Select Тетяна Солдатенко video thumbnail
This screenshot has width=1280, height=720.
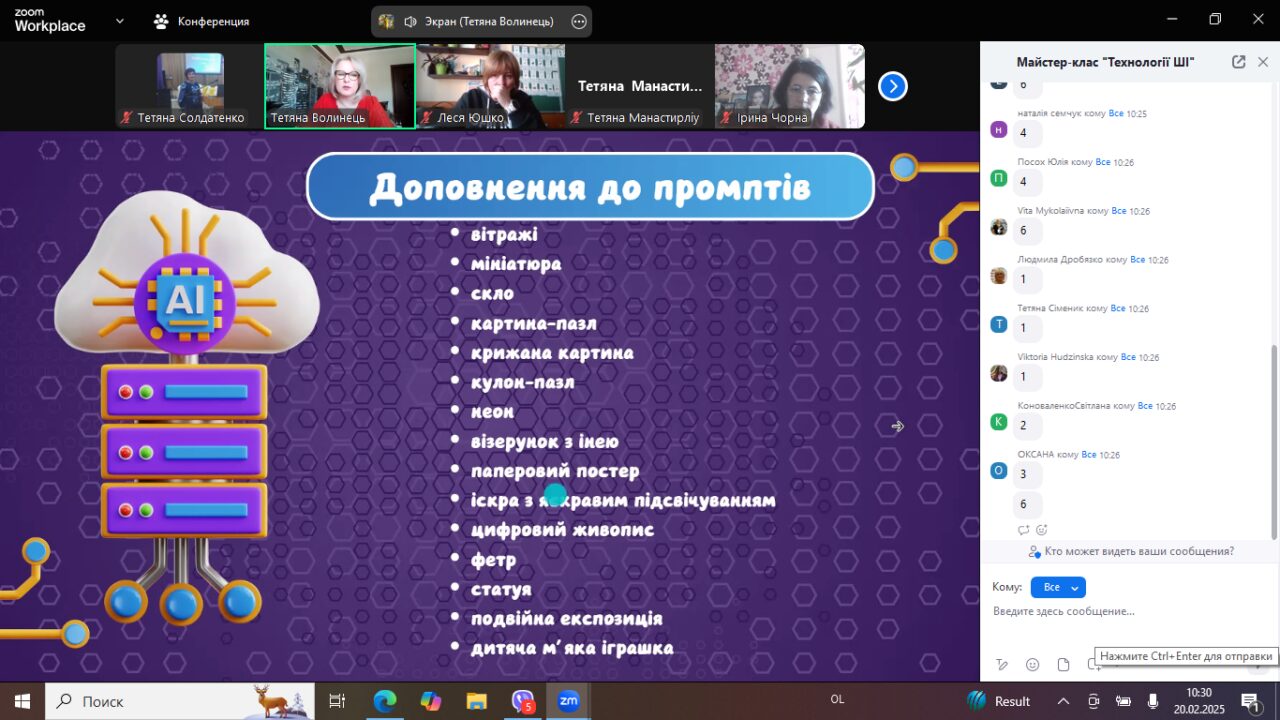tap(190, 86)
